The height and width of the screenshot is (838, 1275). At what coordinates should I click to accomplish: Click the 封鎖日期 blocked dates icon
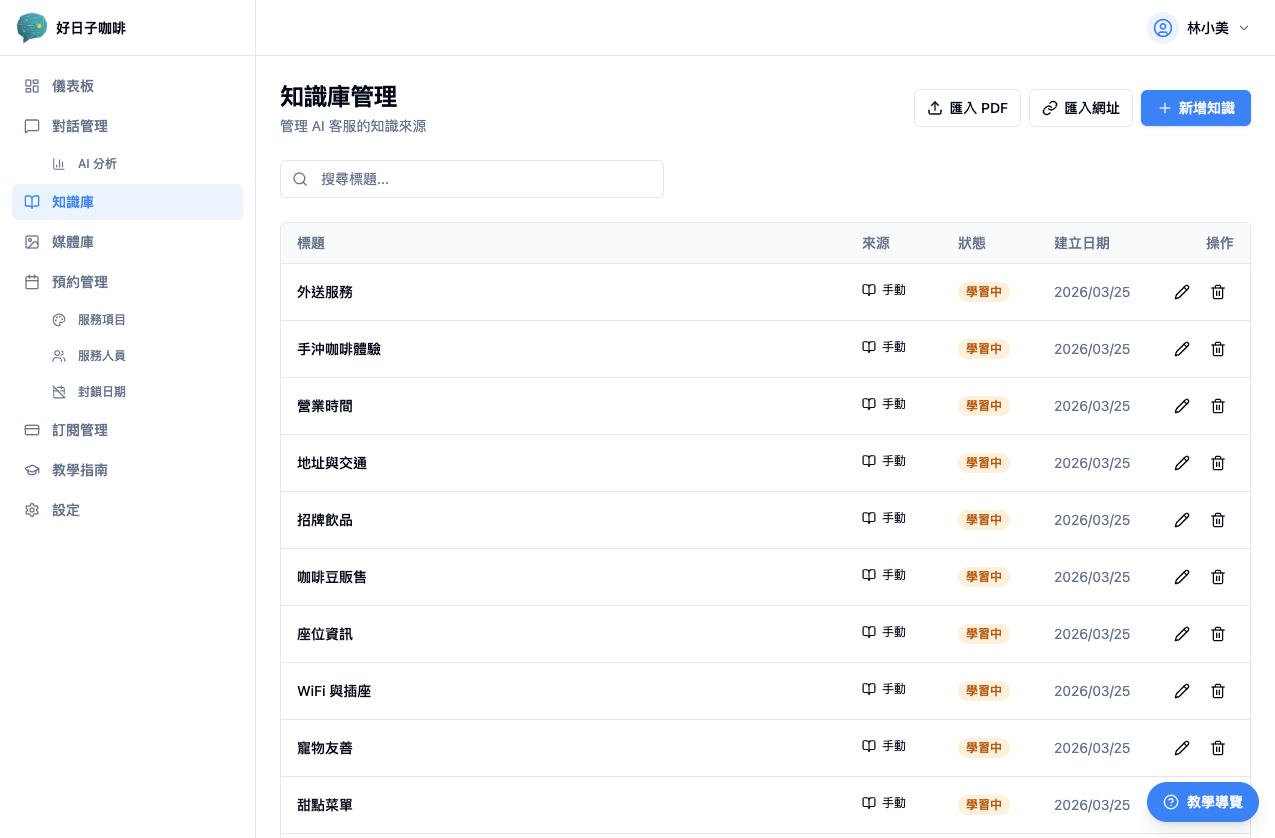click(60, 391)
